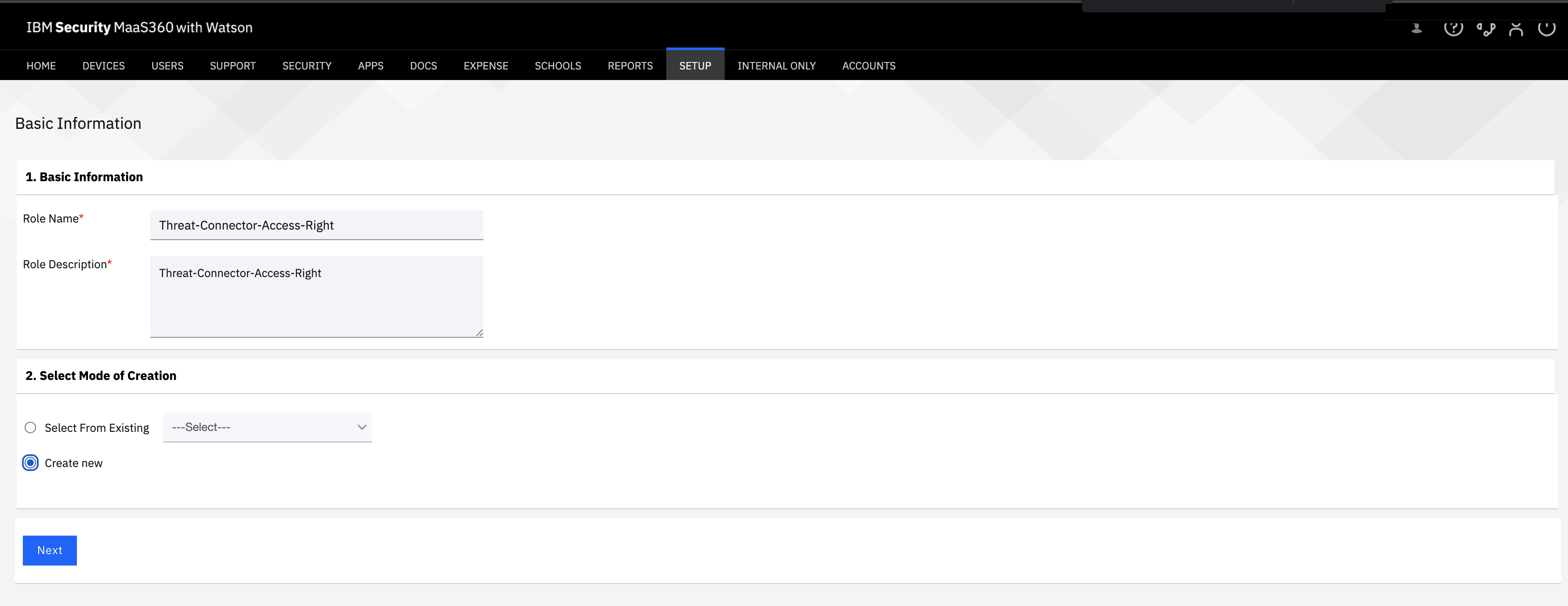Open the help question mark icon
The height and width of the screenshot is (606, 1568).
tap(1453, 28)
